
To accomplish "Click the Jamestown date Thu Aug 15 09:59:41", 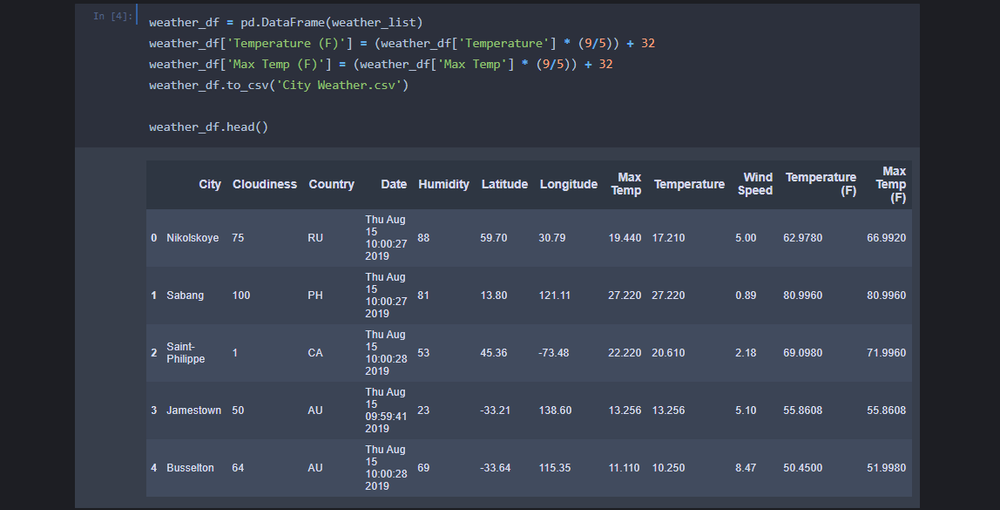I will (386, 410).
